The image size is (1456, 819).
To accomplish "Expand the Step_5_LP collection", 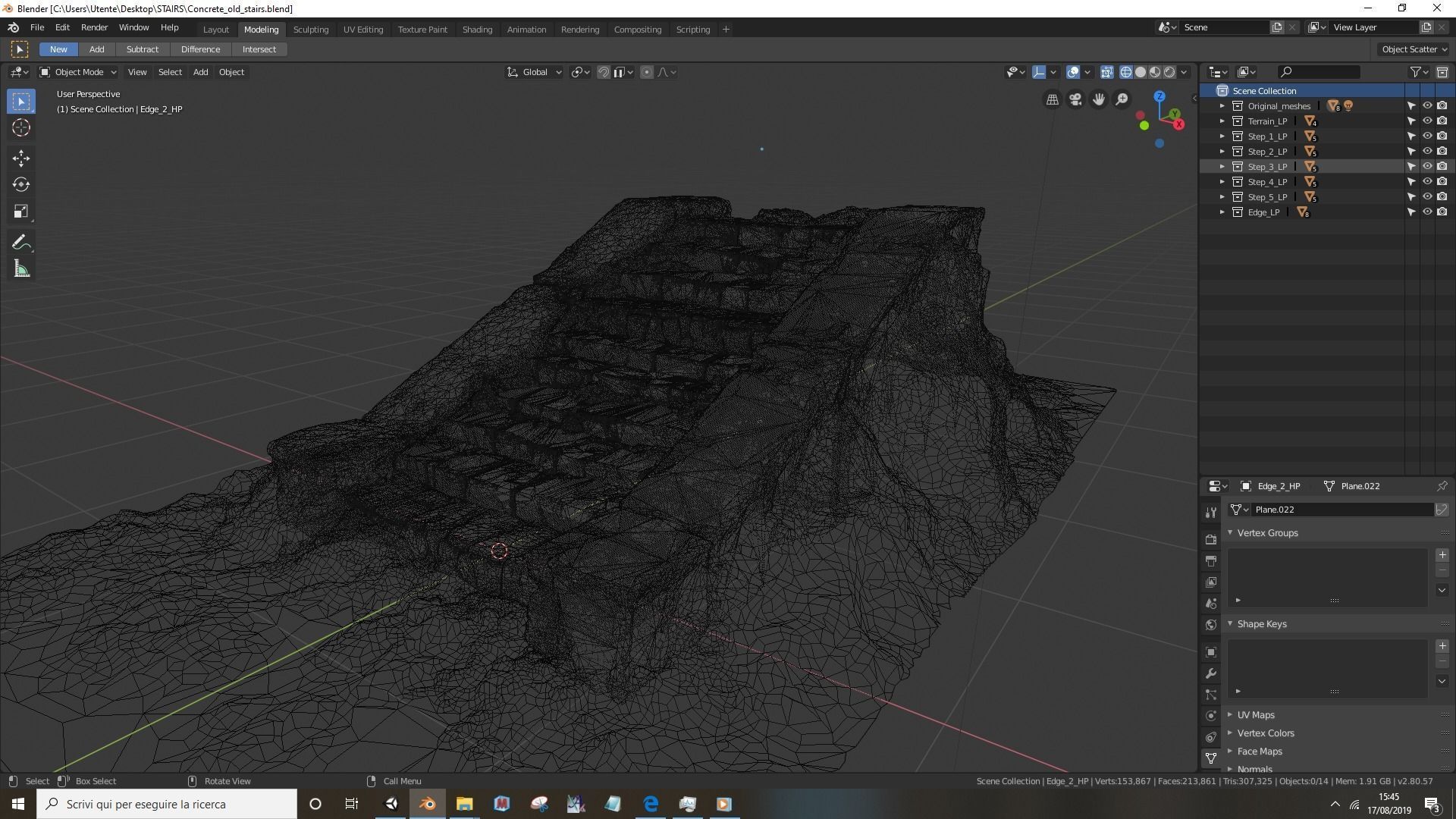I will 1222,197.
